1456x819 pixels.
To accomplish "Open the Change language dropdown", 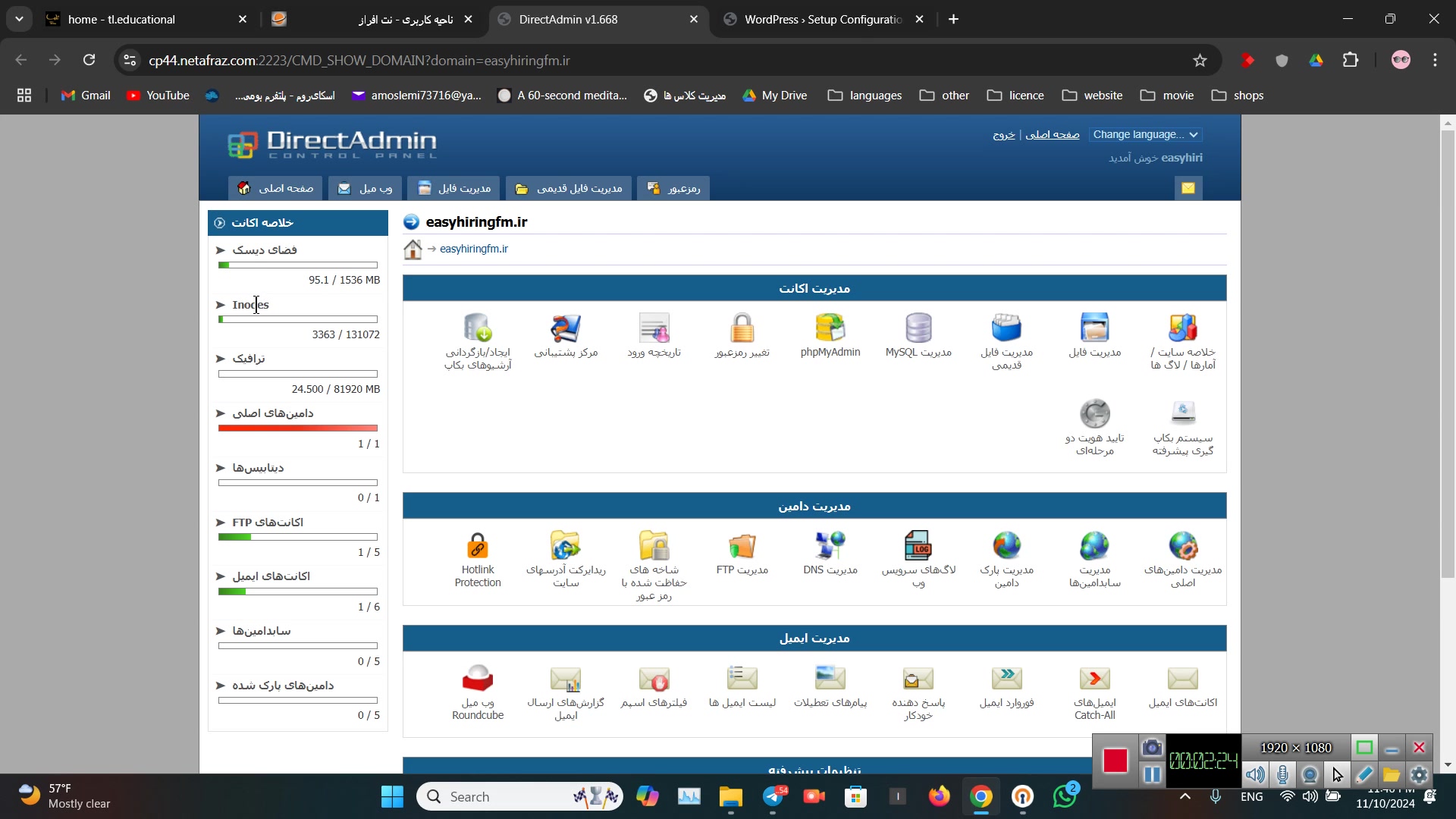I will (x=1145, y=134).
